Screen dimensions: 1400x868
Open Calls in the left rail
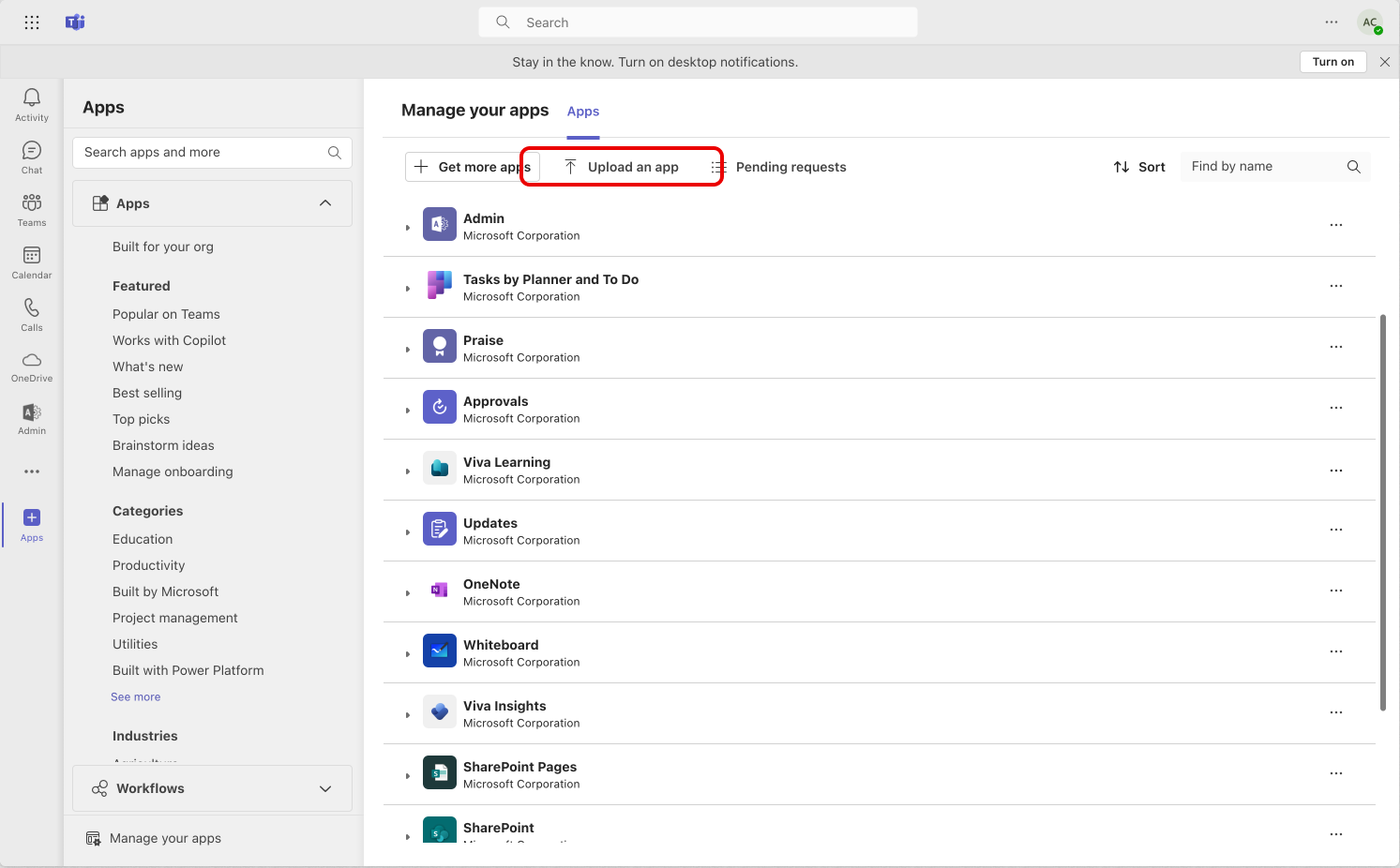point(32,315)
